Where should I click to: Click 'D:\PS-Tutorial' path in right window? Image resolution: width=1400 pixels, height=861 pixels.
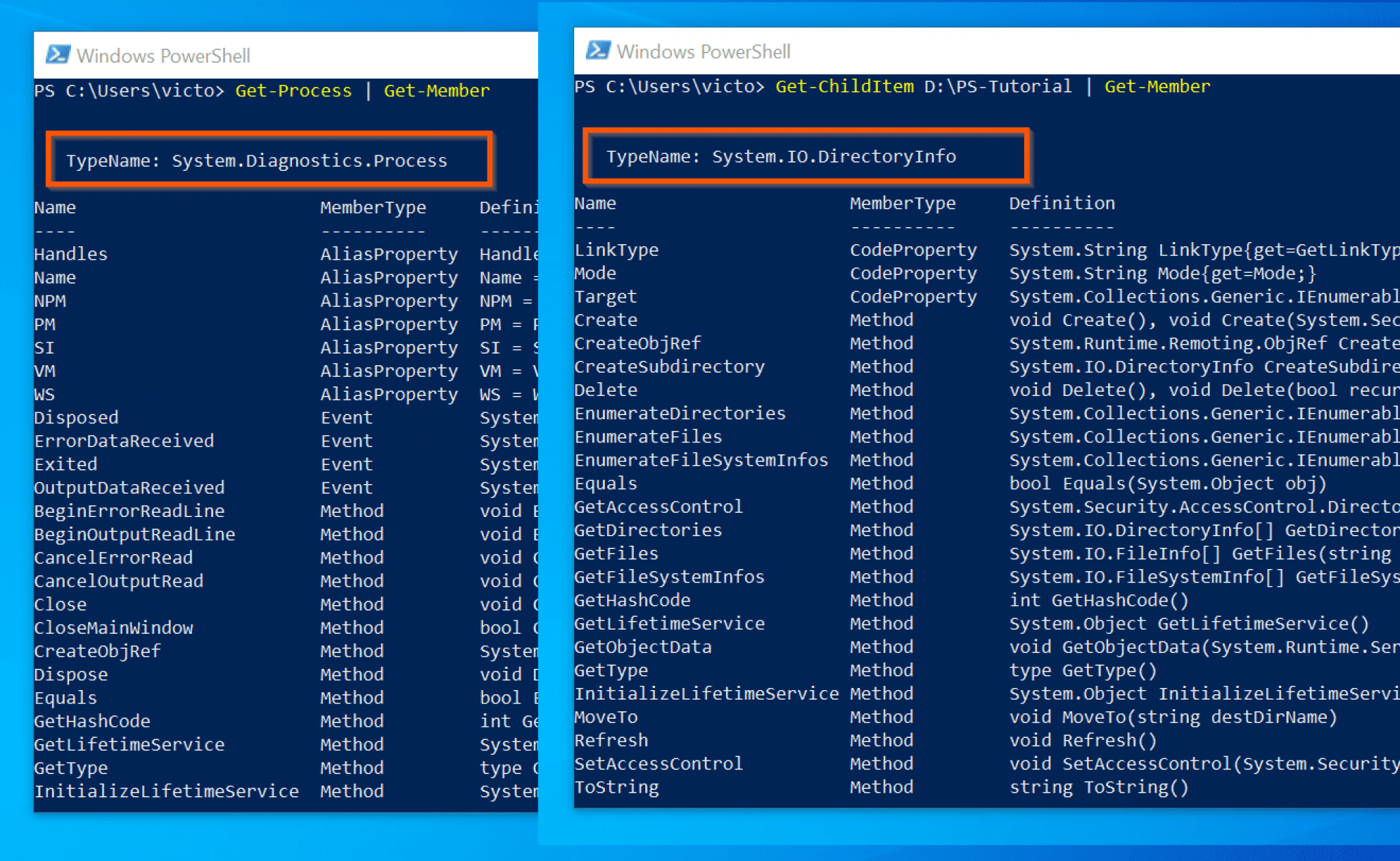point(998,87)
